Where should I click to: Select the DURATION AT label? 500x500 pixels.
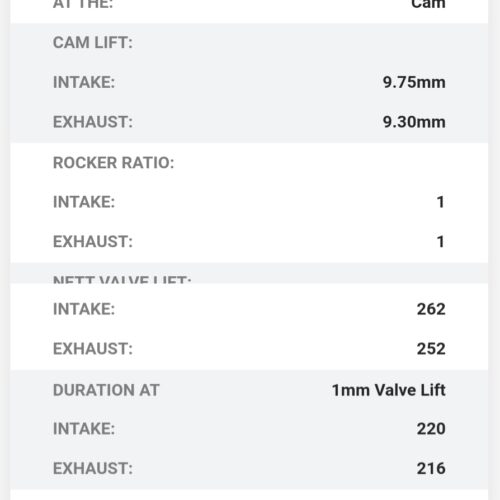click(x=106, y=390)
